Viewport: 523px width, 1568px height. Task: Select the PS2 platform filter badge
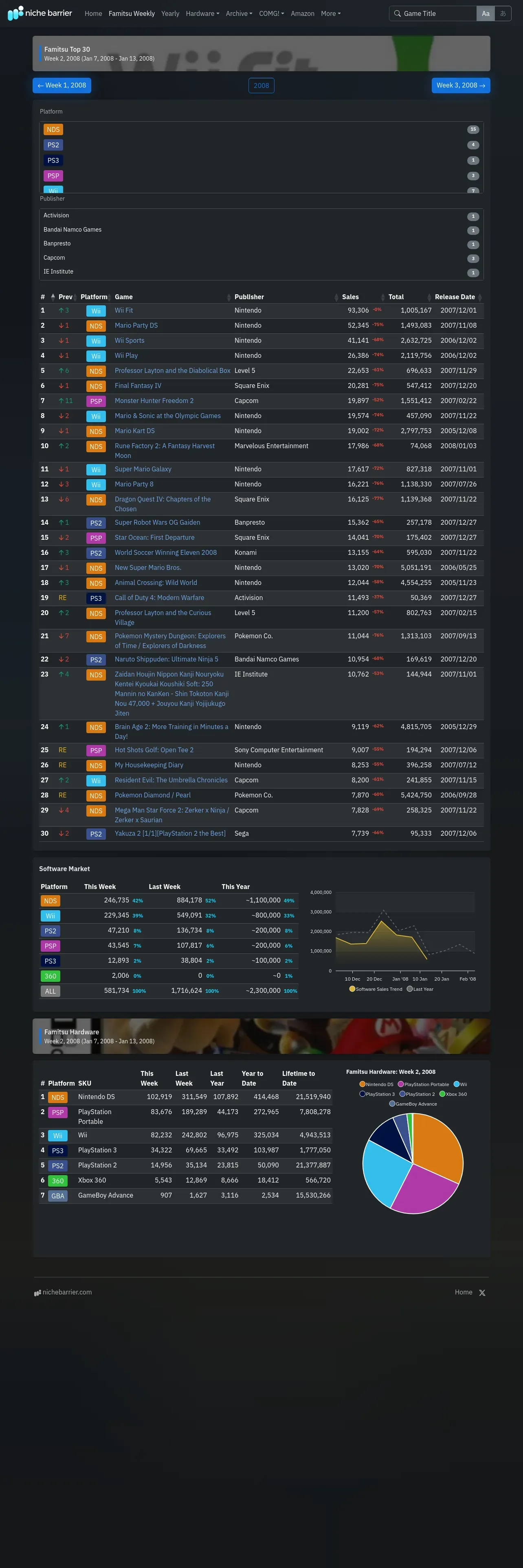tap(53, 145)
